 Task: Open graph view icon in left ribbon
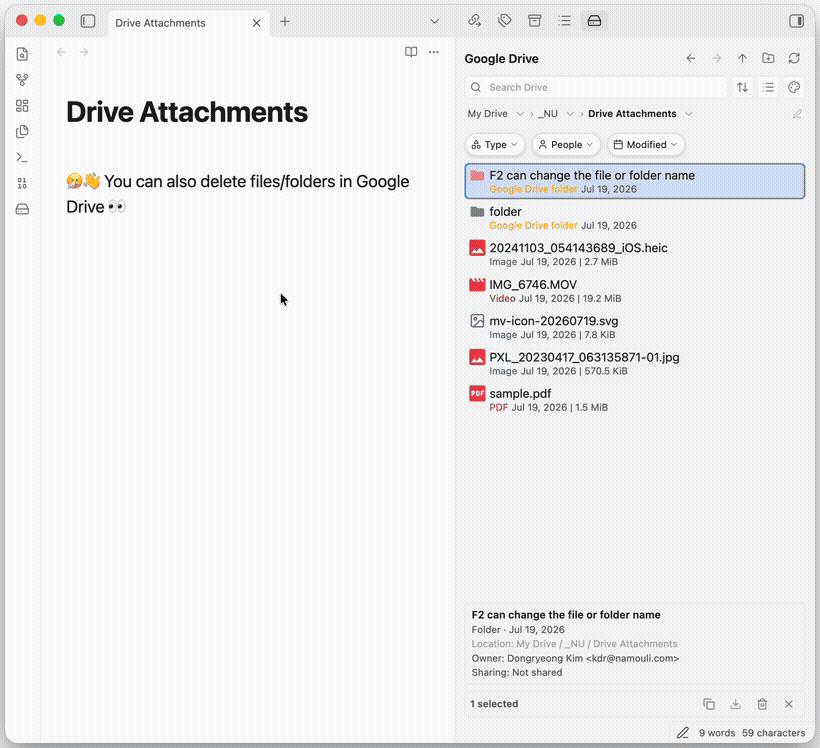(x=22, y=80)
